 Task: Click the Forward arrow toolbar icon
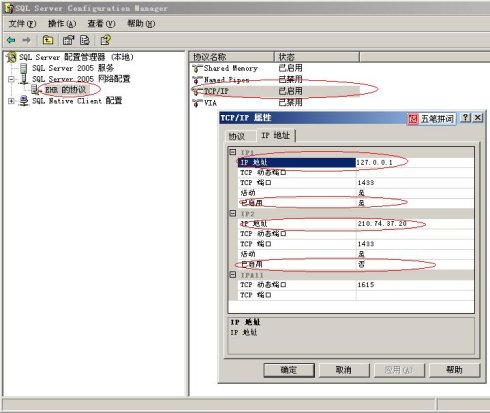[x=26, y=40]
